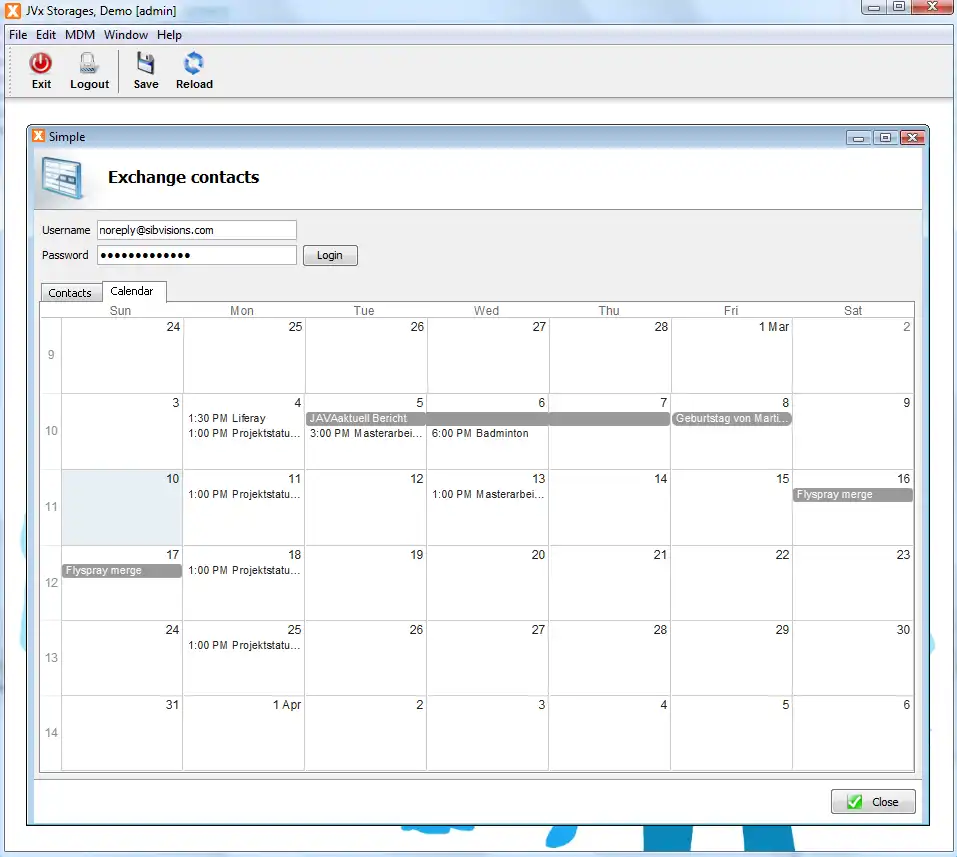Select the day cell for the 20th

click(x=488, y=583)
